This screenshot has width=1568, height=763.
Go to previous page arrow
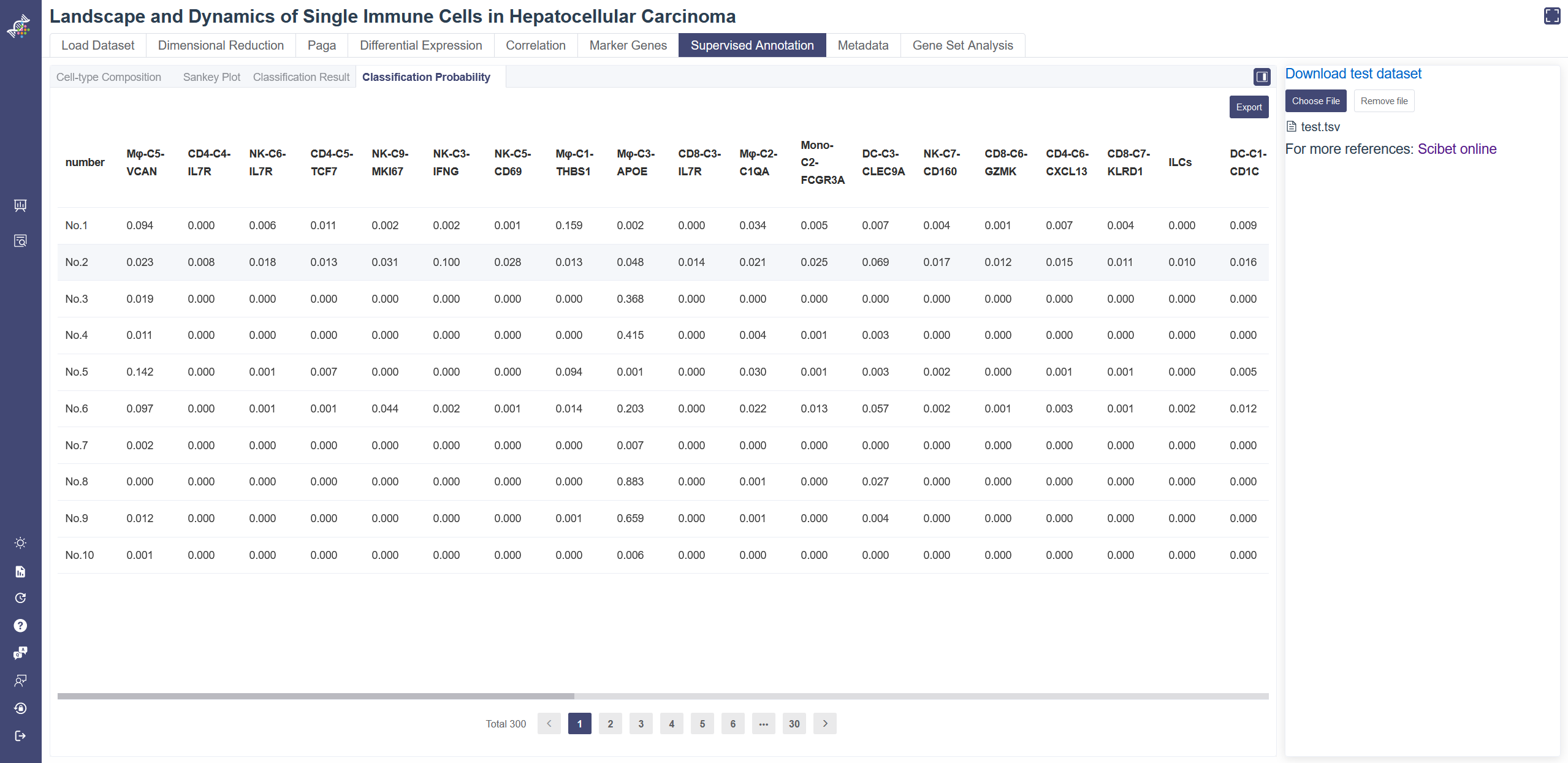pyautogui.click(x=549, y=723)
